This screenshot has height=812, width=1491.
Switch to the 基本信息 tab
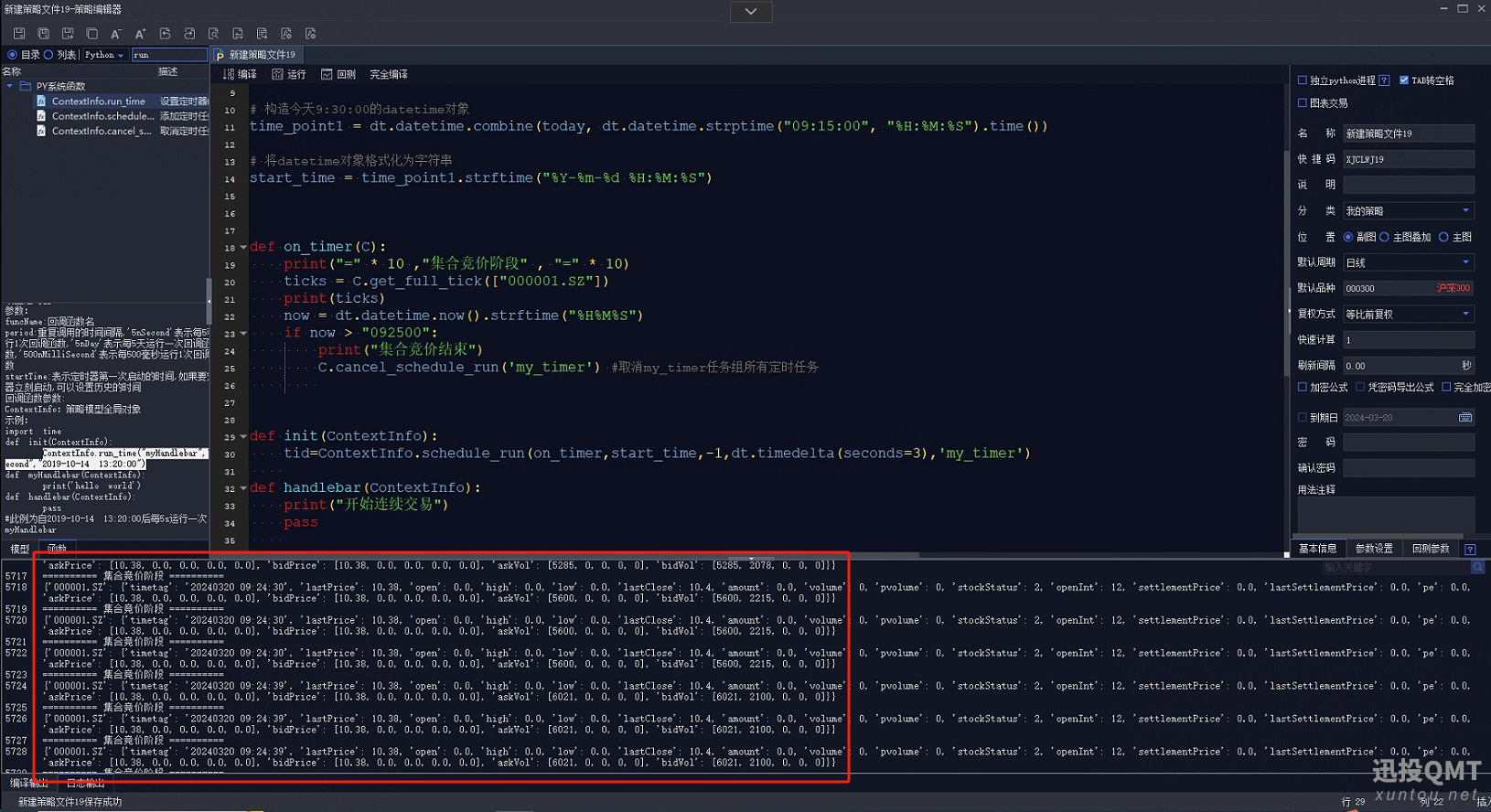pos(1318,549)
